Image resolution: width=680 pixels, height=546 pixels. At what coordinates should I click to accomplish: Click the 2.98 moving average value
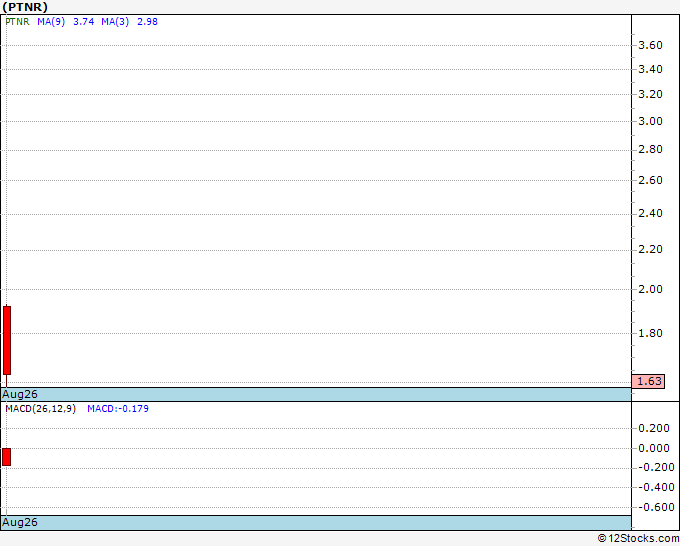coord(147,22)
